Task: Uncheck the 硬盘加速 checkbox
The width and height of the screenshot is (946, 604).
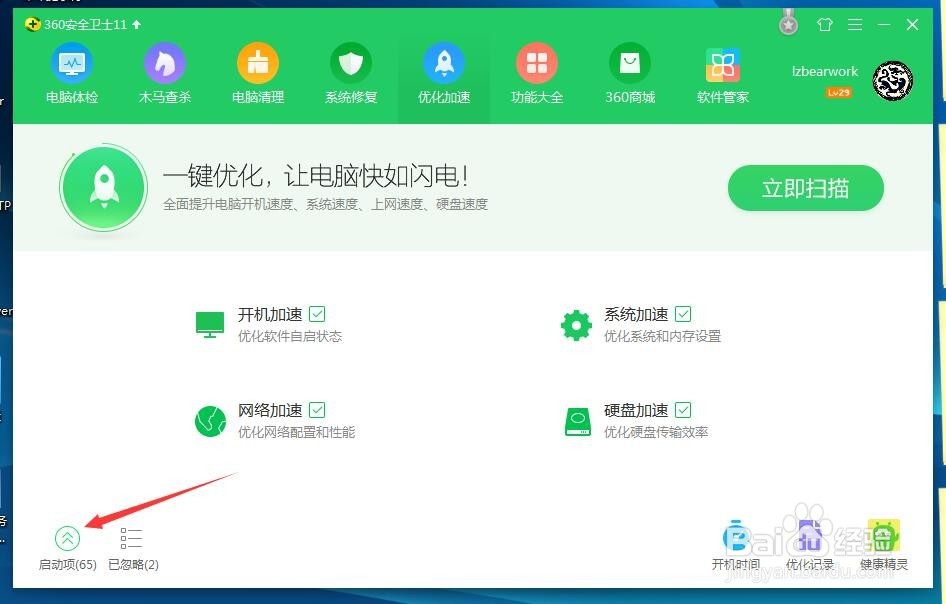Action: (x=683, y=410)
